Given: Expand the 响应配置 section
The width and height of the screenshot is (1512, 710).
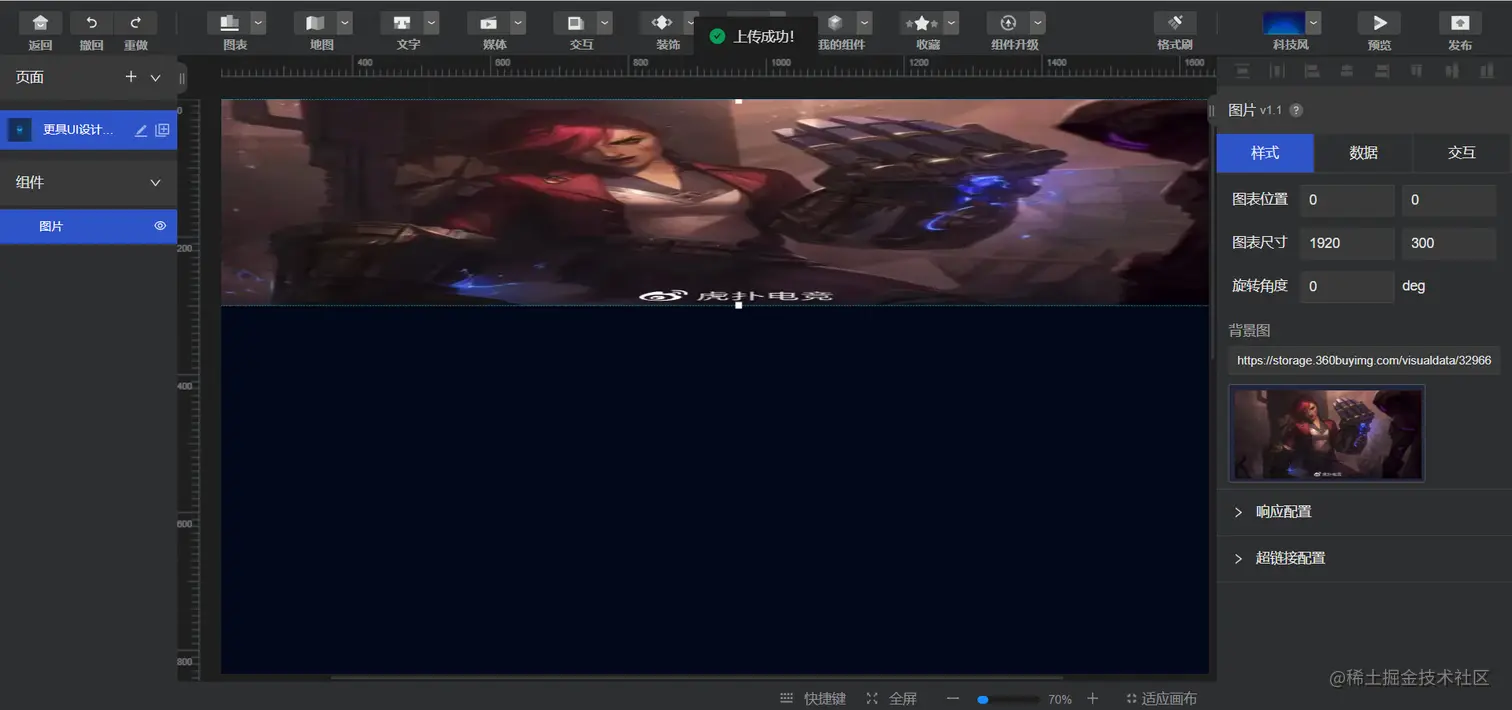Looking at the screenshot, I should point(1364,512).
